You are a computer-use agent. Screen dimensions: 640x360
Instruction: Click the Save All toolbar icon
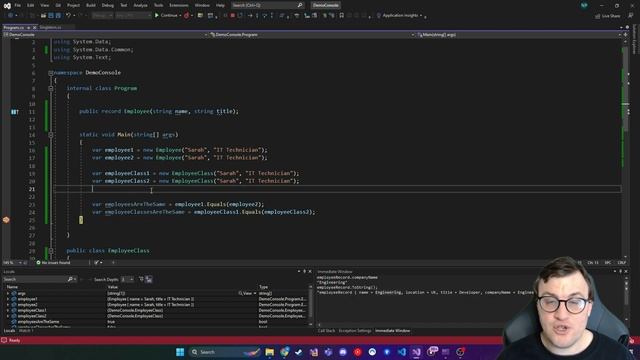pos(58,16)
